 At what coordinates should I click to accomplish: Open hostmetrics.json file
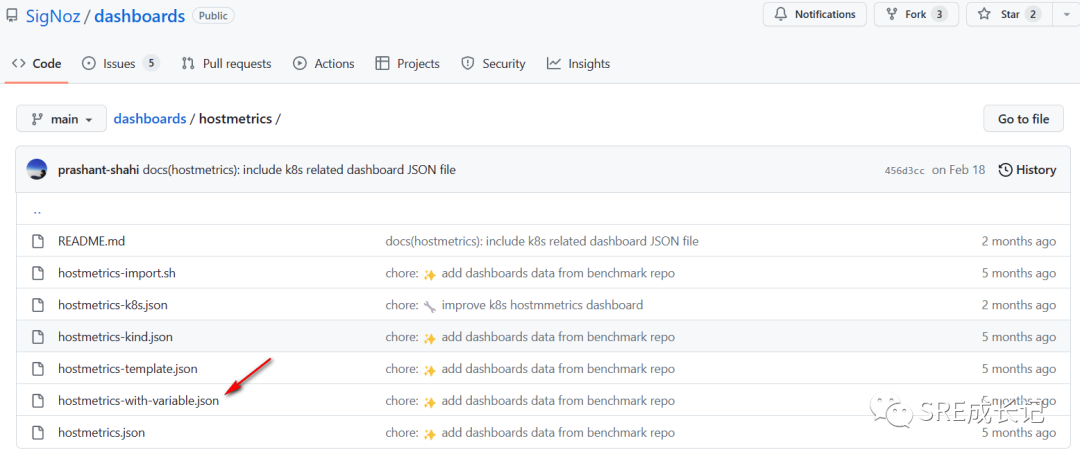pos(101,433)
